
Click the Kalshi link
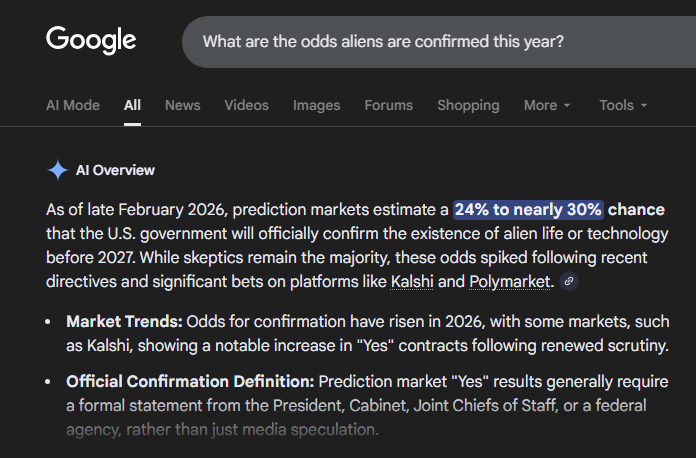(x=413, y=282)
